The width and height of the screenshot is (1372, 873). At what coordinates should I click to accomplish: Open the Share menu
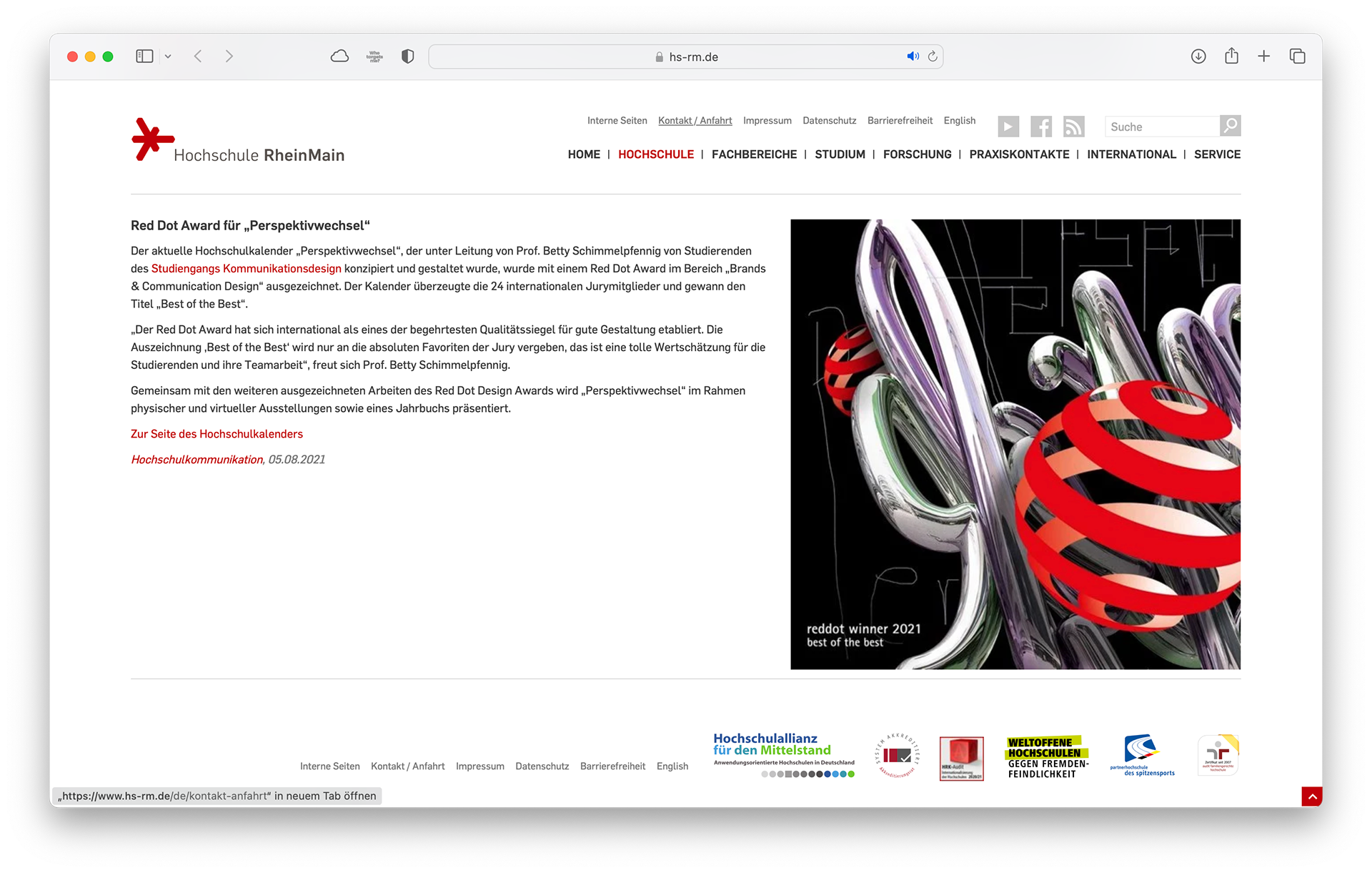pos(1231,56)
